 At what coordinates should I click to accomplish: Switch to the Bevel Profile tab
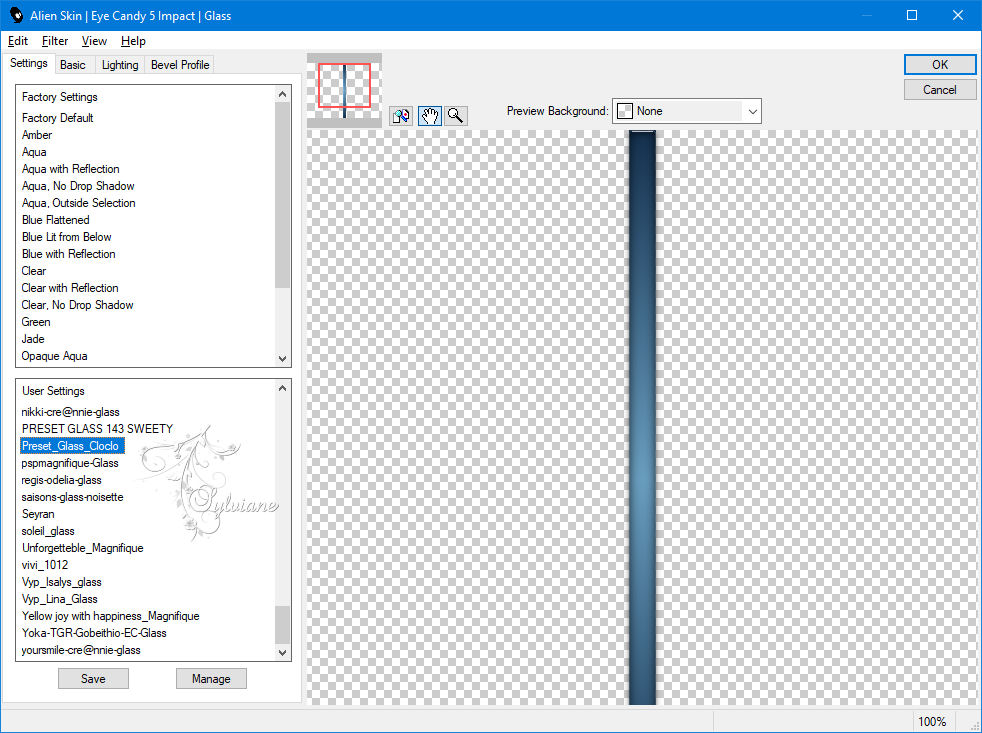180,65
